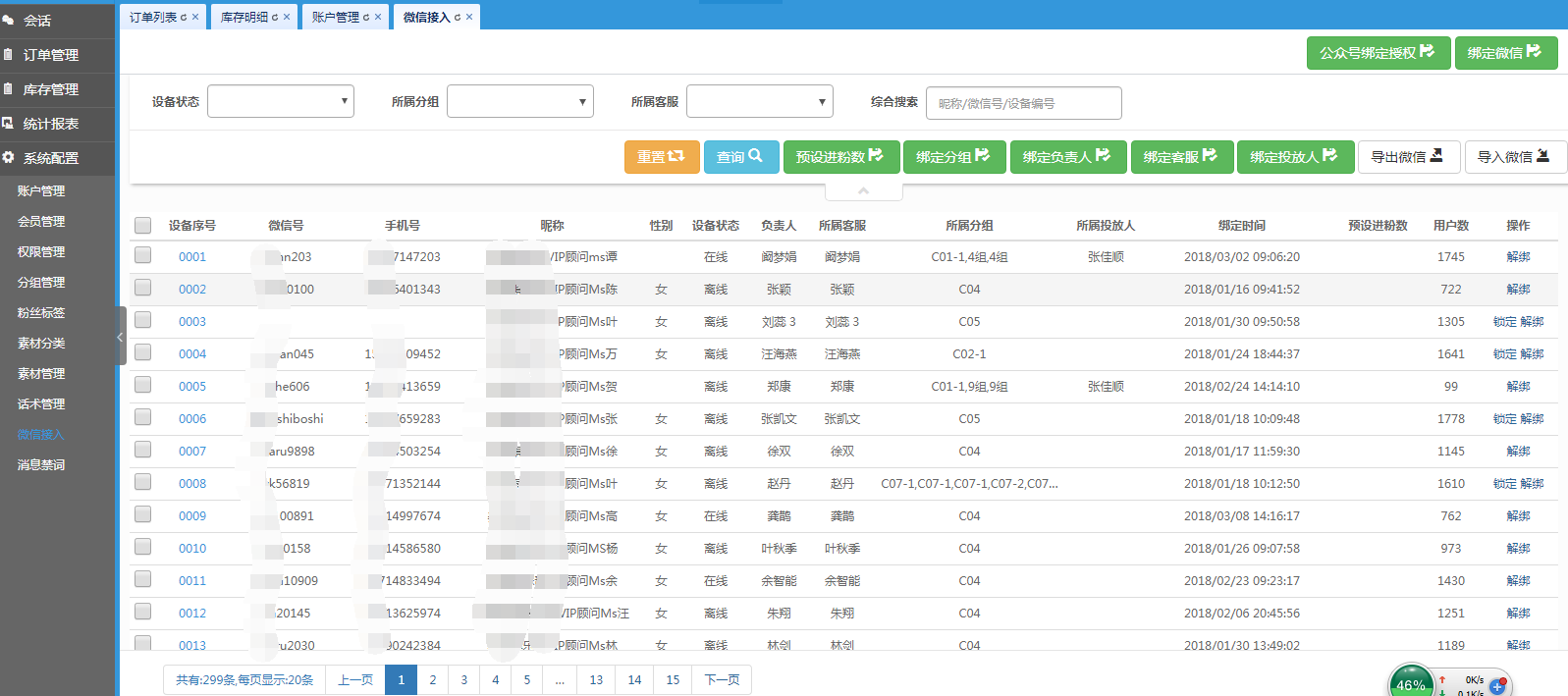The image size is (1568, 696).
Task: Click the 绑定客服 button
Action: point(1181,157)
